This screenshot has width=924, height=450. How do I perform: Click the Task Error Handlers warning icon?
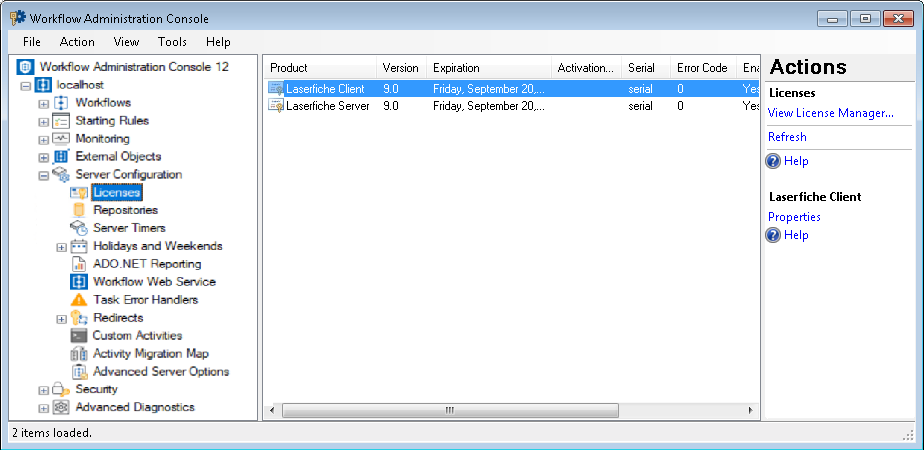click(79, 300)
